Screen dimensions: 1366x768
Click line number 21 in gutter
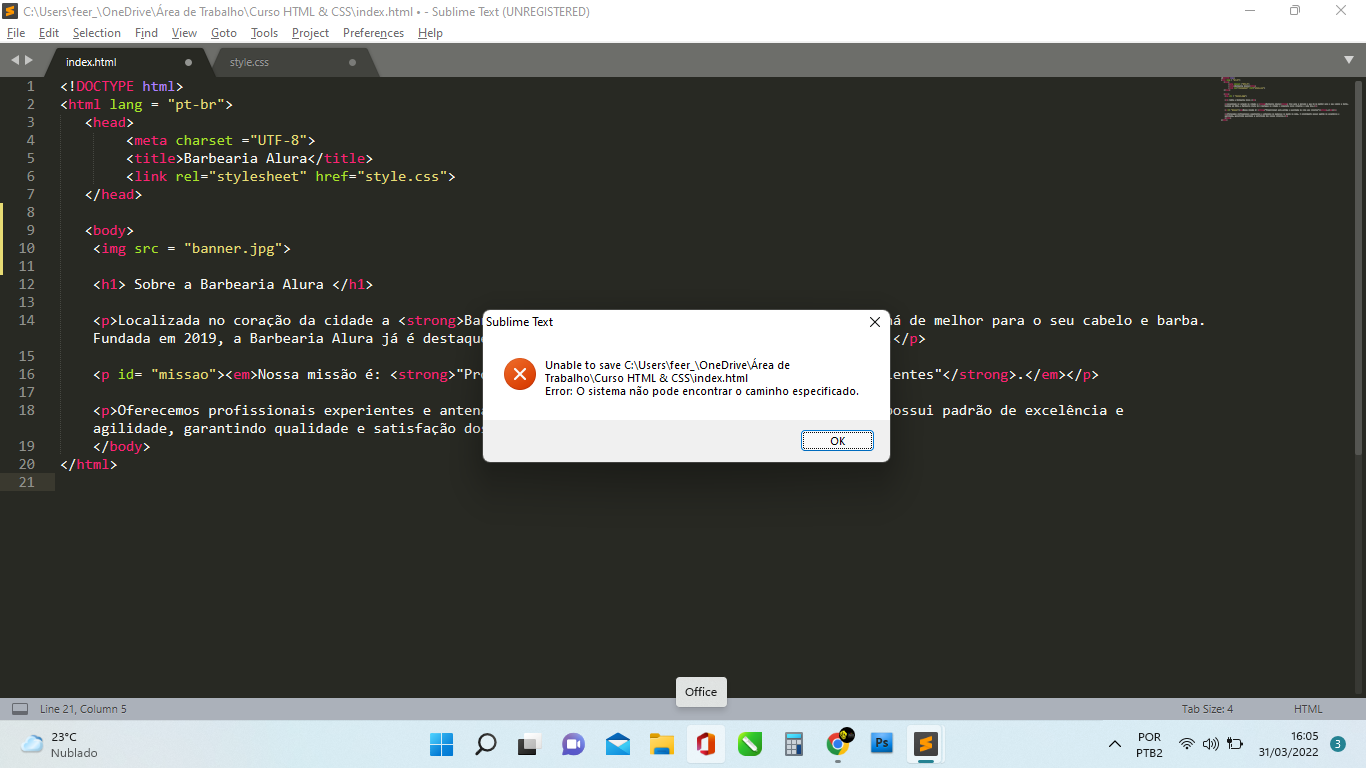27,482
